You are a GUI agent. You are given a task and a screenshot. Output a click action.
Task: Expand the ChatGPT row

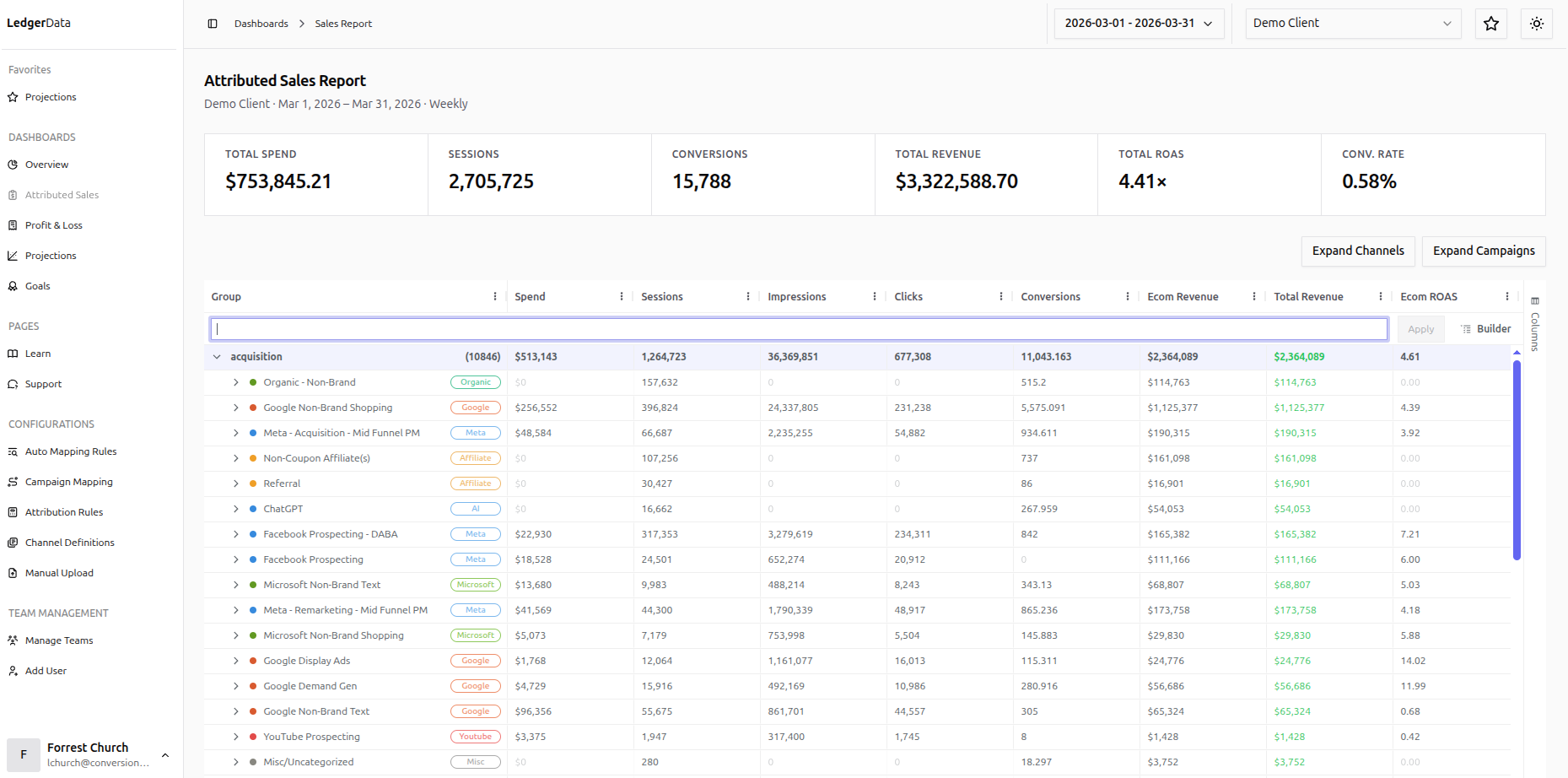(x=236, y=509)
